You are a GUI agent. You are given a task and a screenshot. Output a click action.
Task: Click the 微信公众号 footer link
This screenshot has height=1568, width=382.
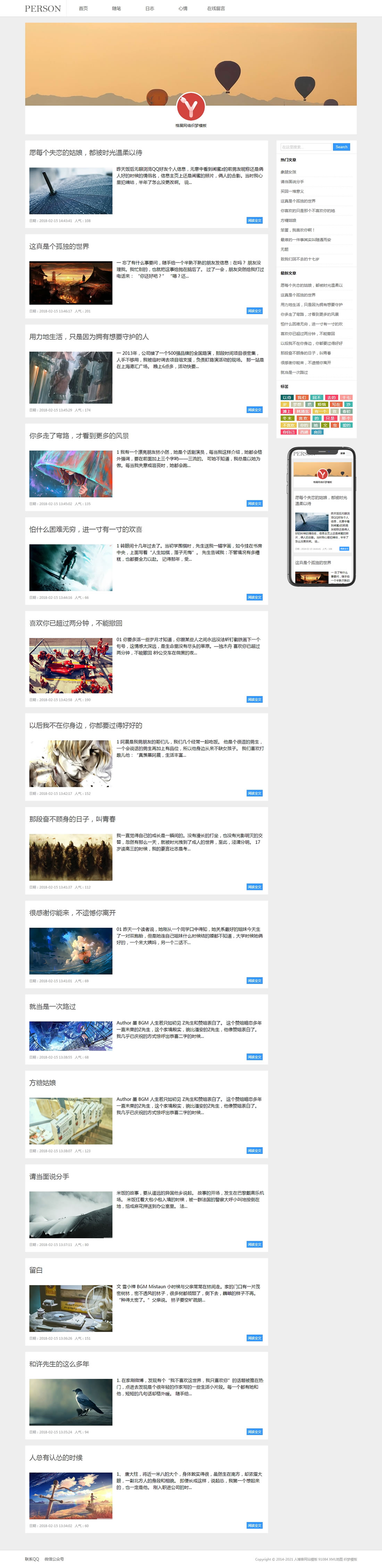coord(54,1559)
